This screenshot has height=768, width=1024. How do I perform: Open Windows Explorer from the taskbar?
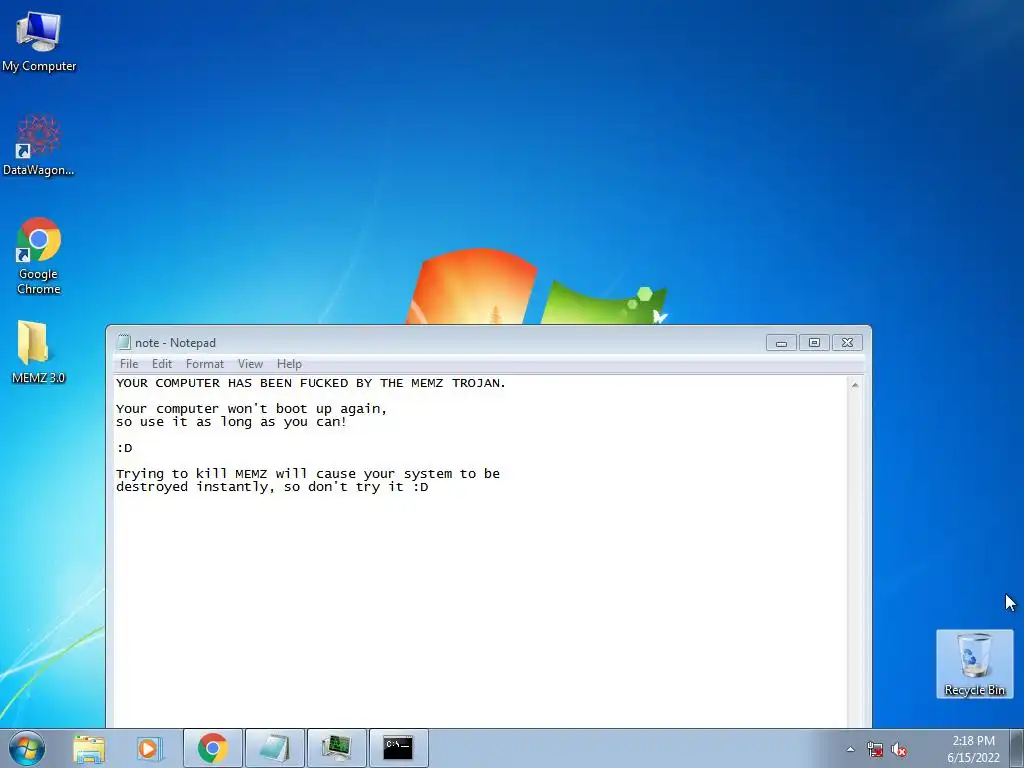89,748
